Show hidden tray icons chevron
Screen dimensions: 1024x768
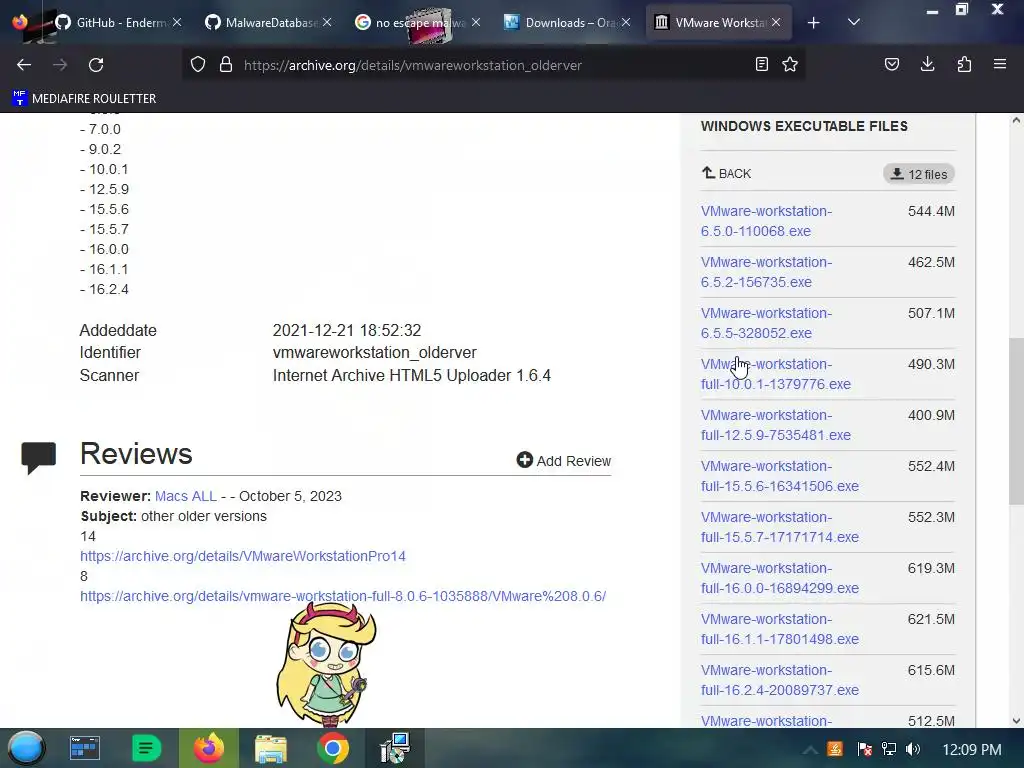(809, 750)
